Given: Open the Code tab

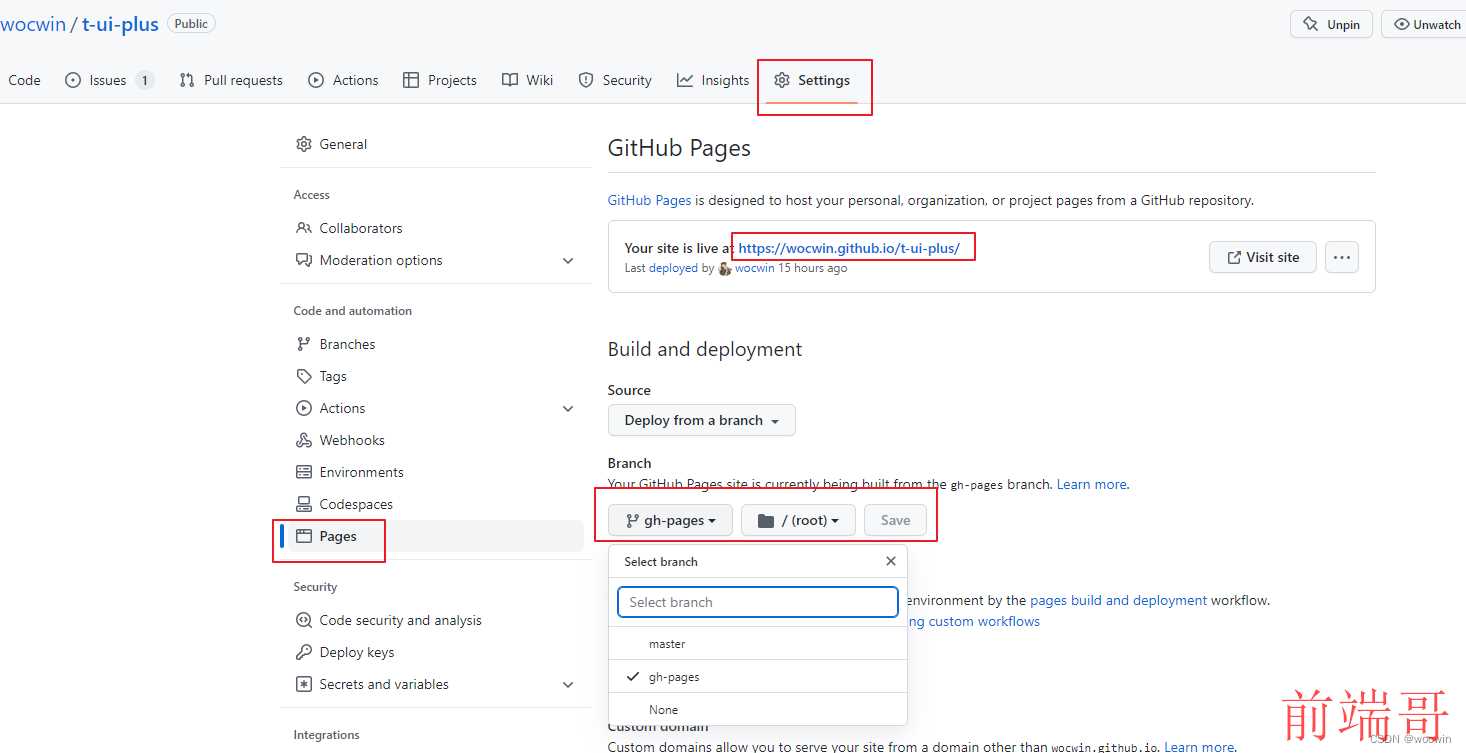Looking at the screenshot, I should point(24,80).
